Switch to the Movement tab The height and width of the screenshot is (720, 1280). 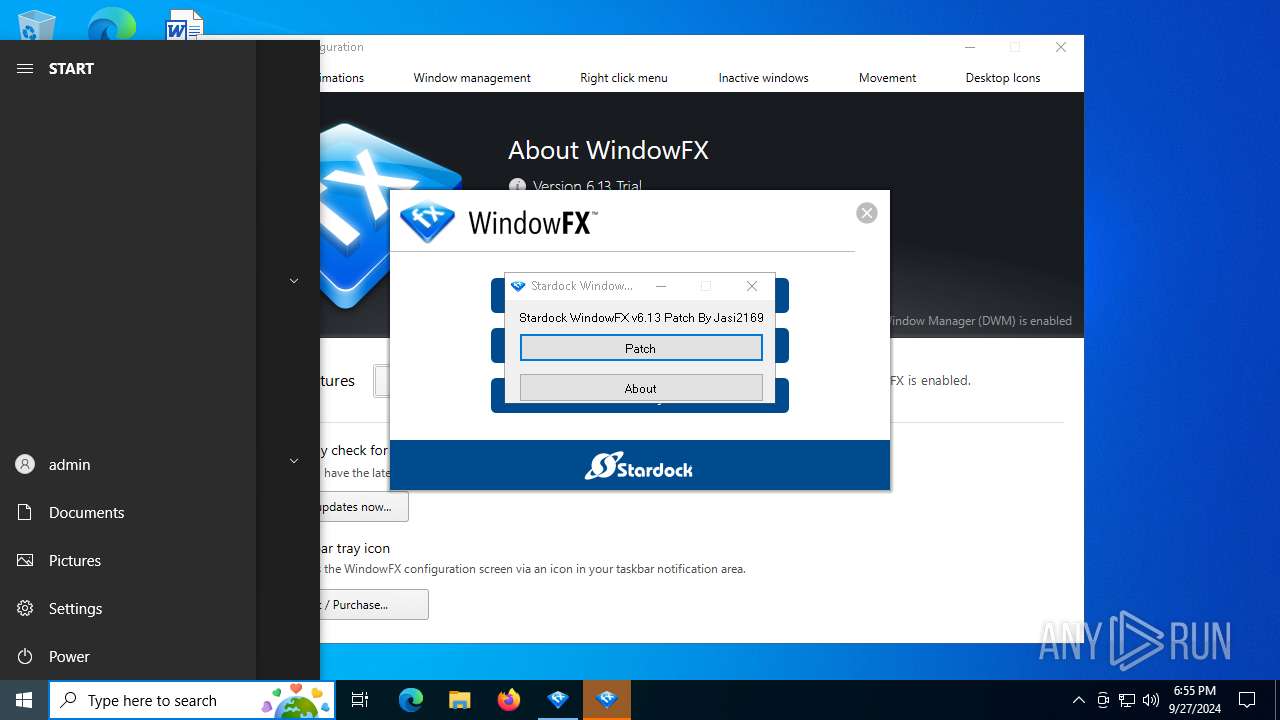[887, 78]
